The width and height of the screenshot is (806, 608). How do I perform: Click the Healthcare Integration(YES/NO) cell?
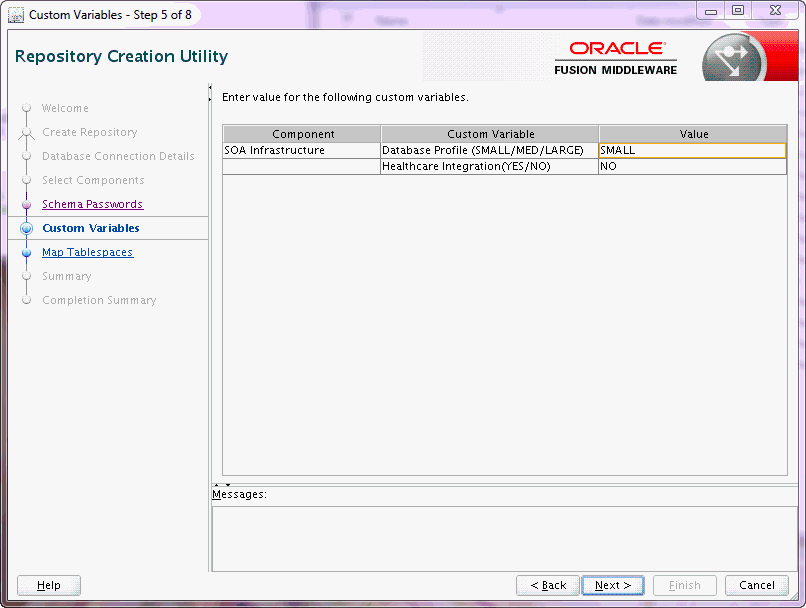[x=489, y=166]
